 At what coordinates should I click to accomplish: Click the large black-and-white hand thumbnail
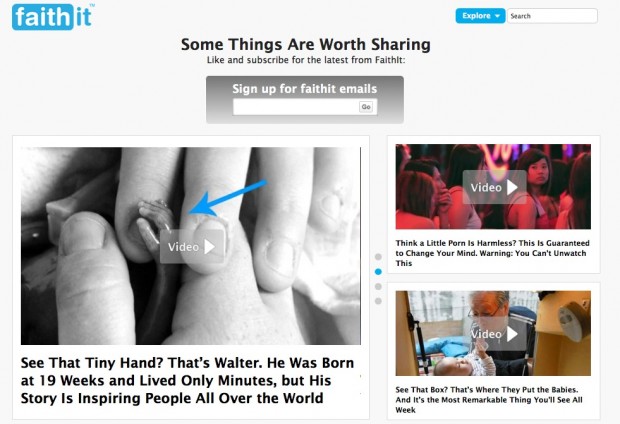click(191, 246)
